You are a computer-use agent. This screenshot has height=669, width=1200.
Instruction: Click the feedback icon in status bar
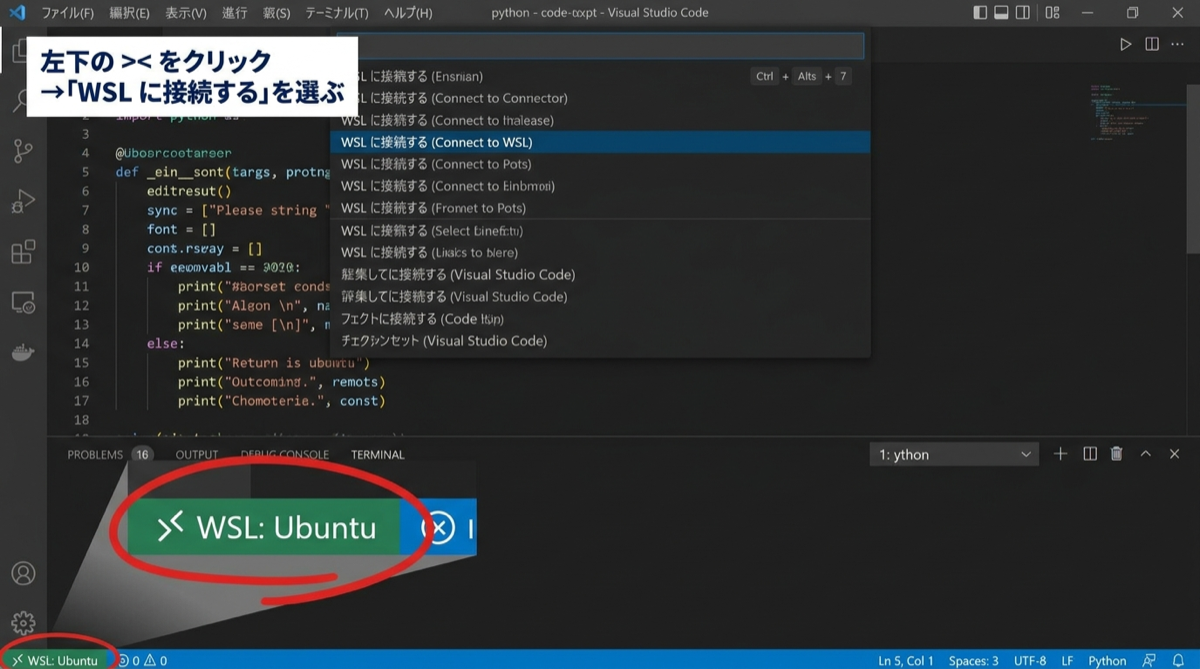point(1149,661)
